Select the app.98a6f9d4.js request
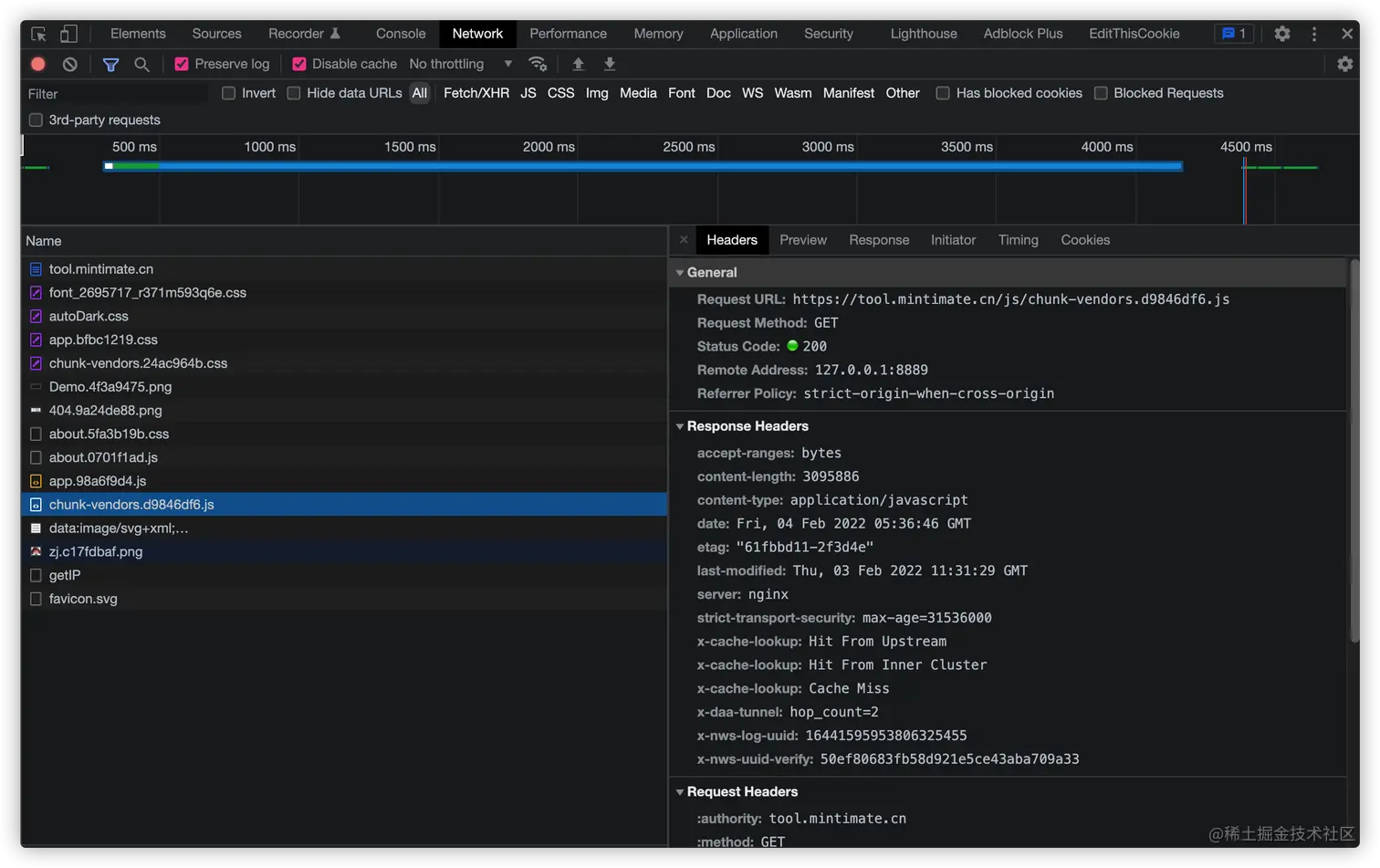The image size is (1380, 868). 344,481
